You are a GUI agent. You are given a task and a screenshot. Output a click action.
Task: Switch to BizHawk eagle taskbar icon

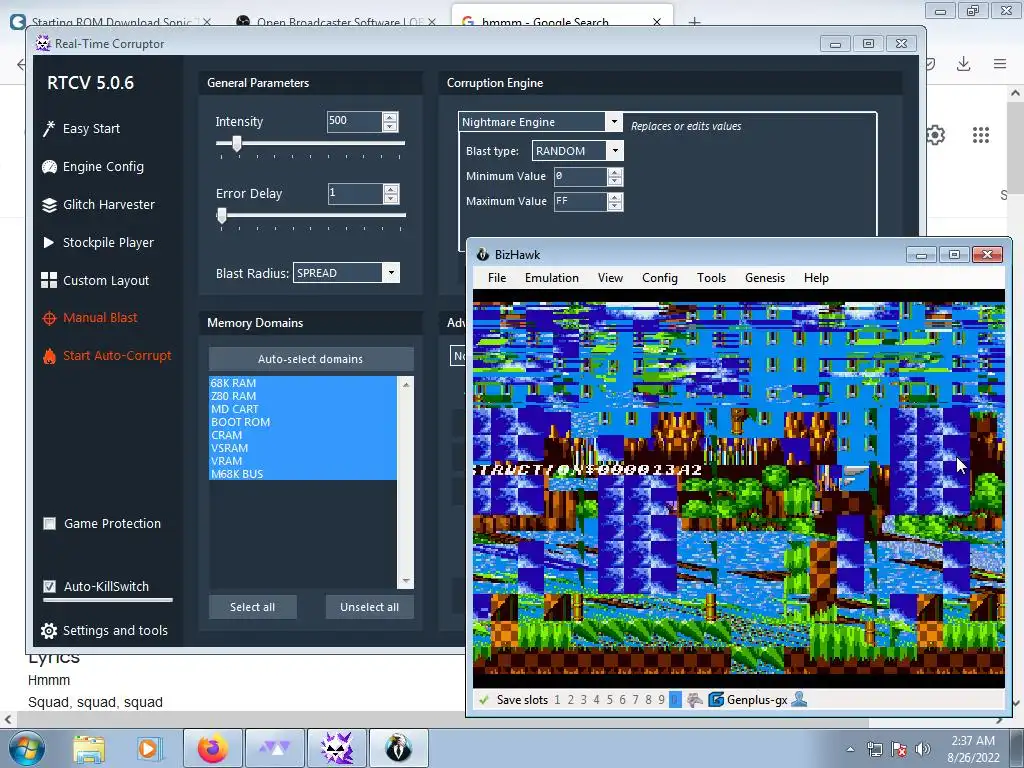(398, 748)
